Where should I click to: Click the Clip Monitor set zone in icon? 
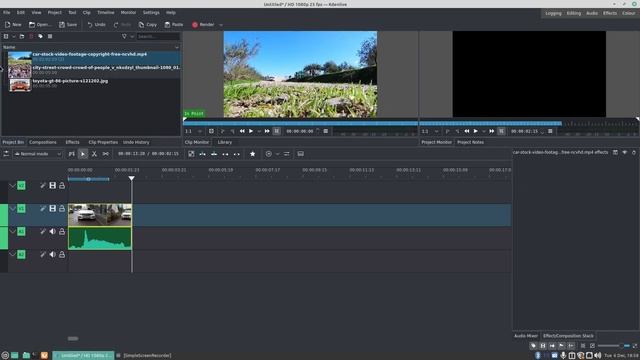point(222,131)
